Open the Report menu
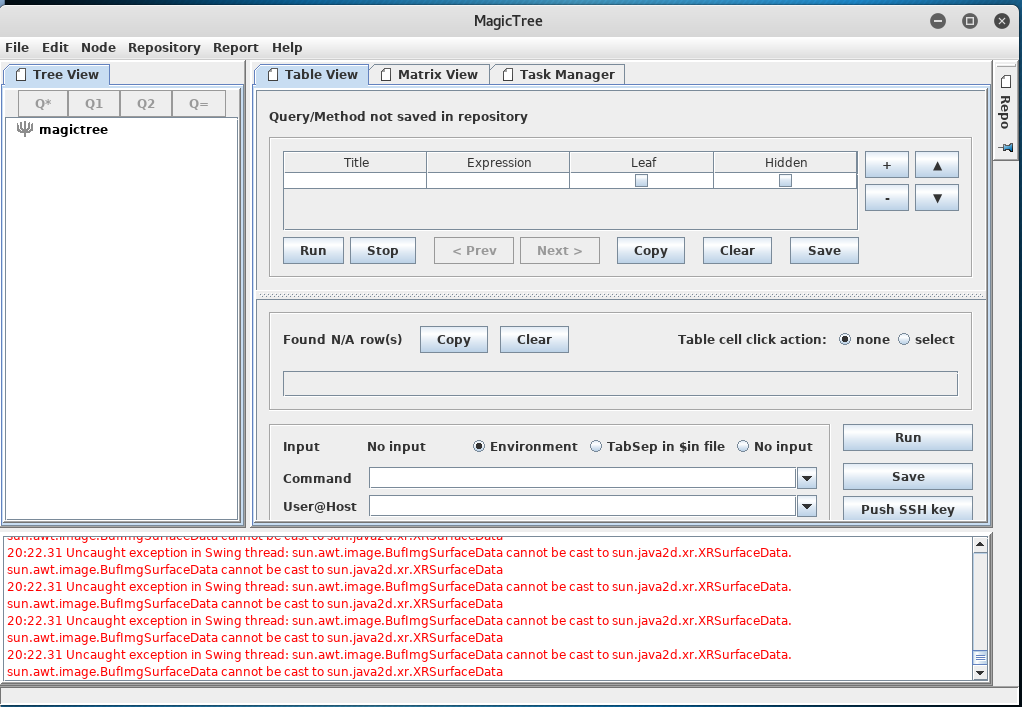This screenshot has width=1022, height=707. pos(236,48)
